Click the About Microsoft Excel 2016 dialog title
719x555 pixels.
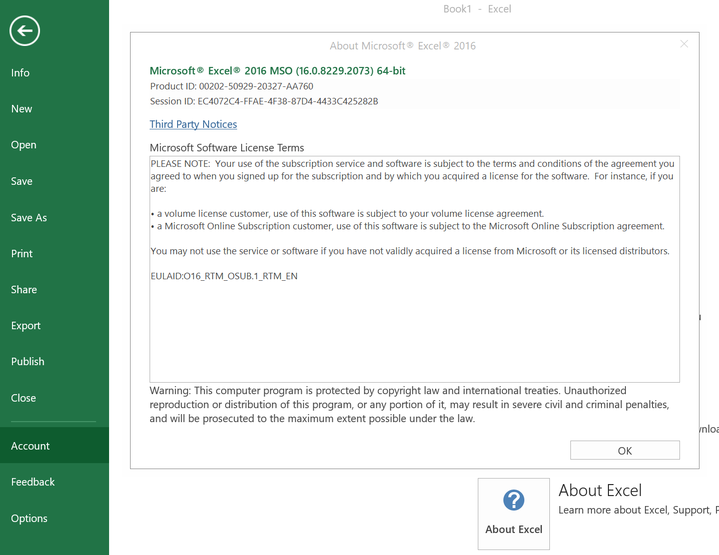(403, 46)
